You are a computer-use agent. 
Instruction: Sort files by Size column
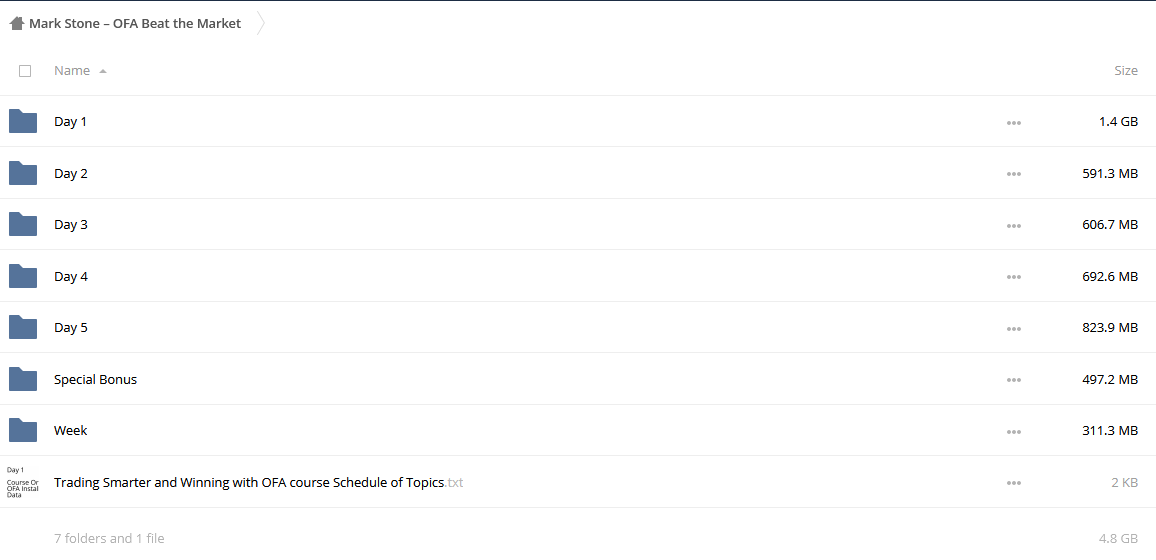click(1126, 71)
